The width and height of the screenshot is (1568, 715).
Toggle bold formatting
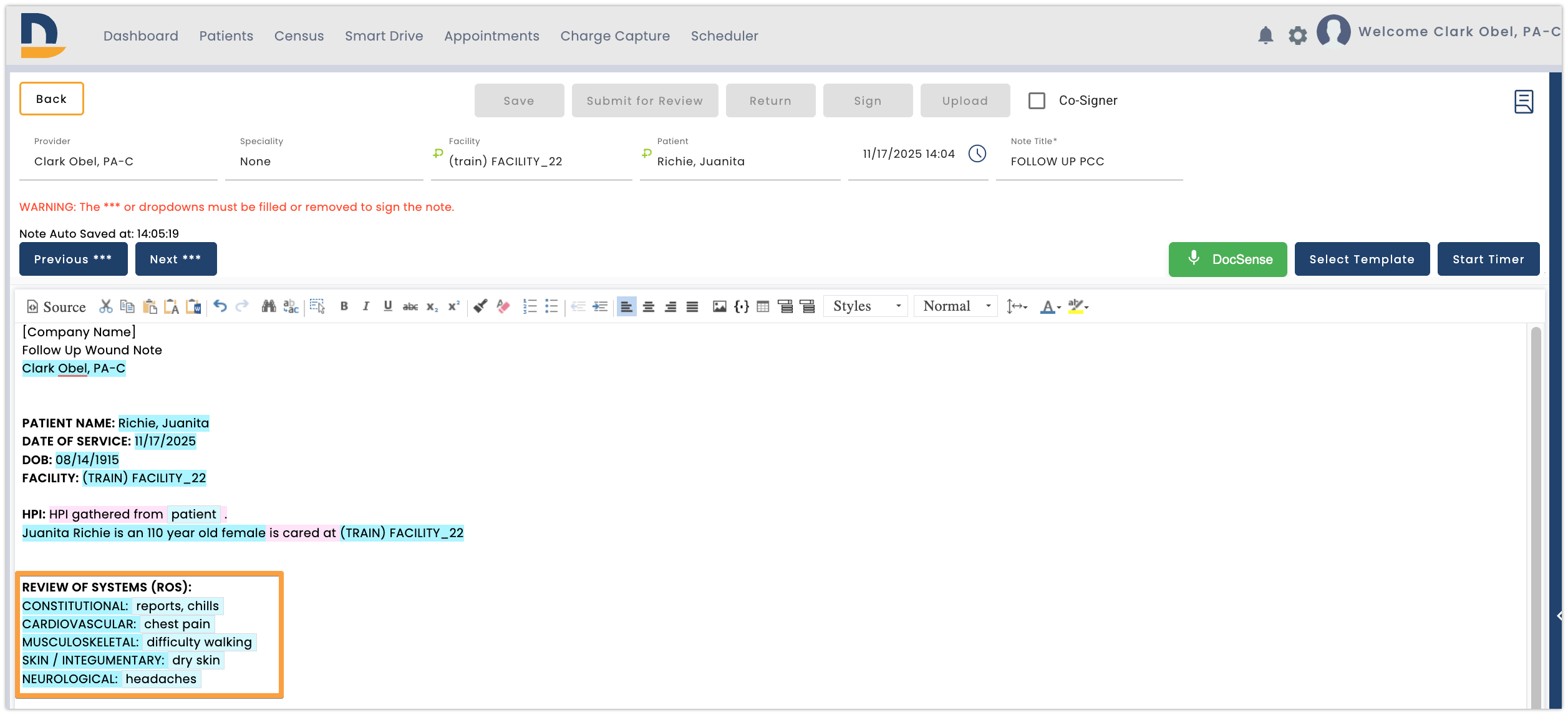(x=344, y=306)
